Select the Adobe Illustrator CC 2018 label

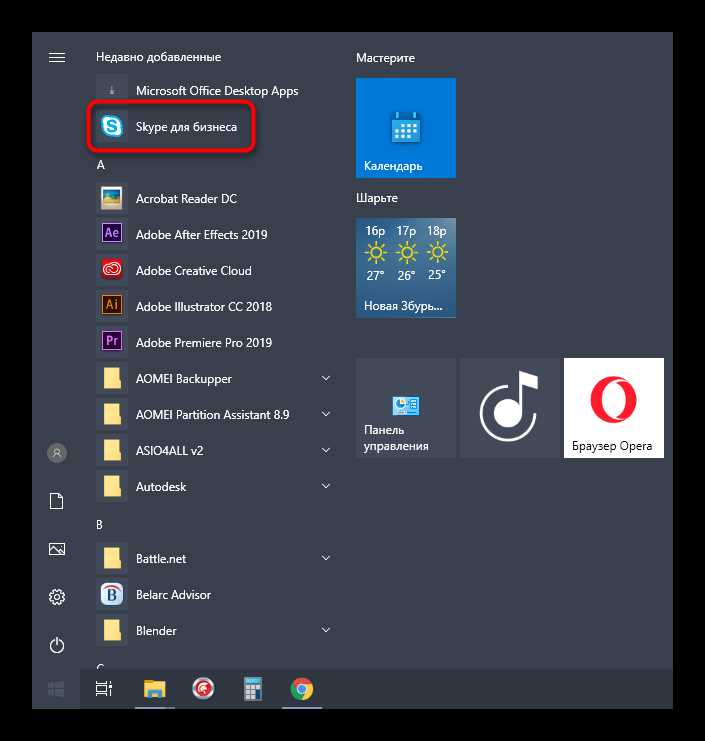coord(204,307)
